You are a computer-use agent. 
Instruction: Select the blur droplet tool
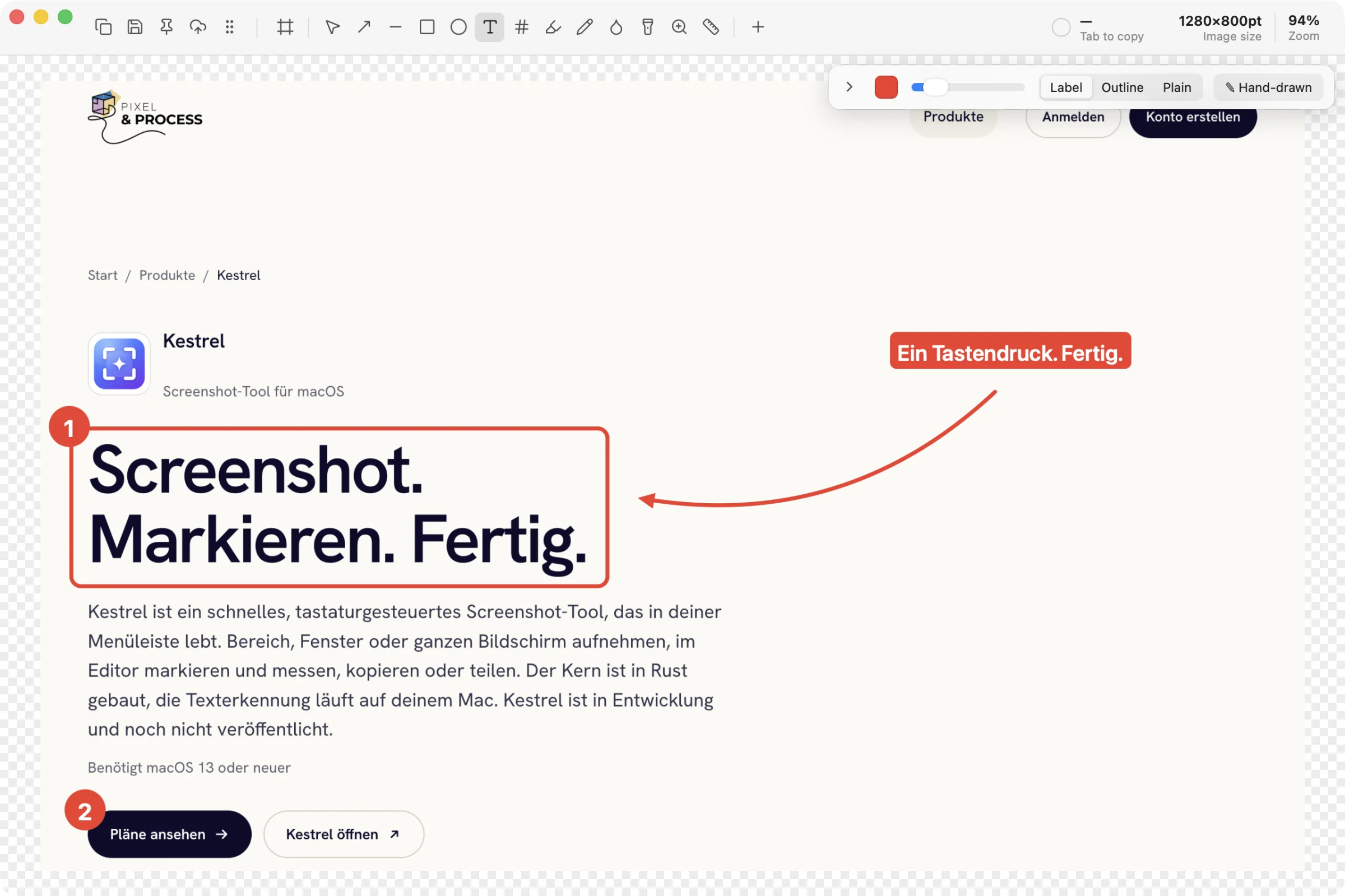616,27
